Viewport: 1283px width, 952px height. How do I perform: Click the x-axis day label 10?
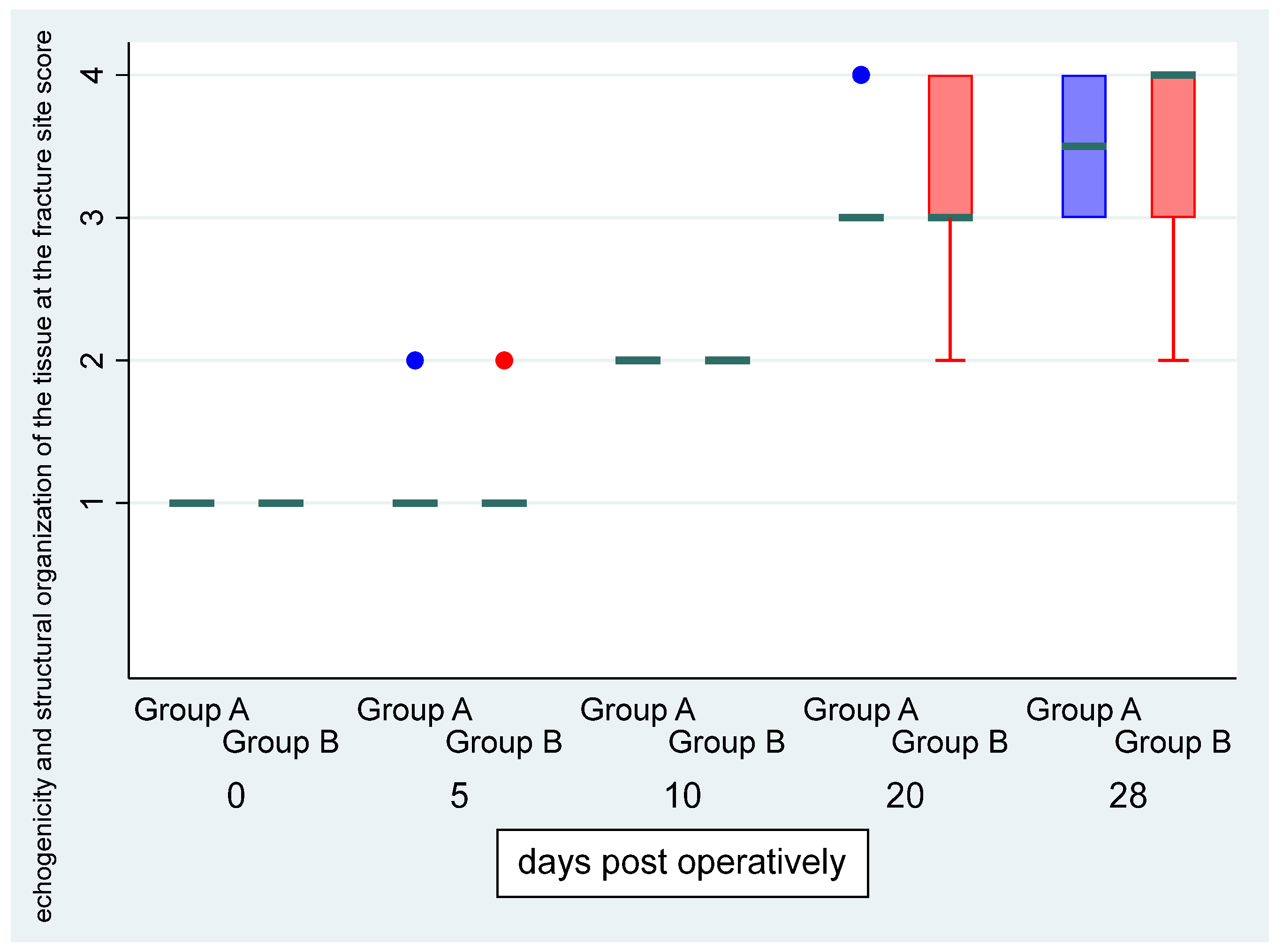(683, 796)
